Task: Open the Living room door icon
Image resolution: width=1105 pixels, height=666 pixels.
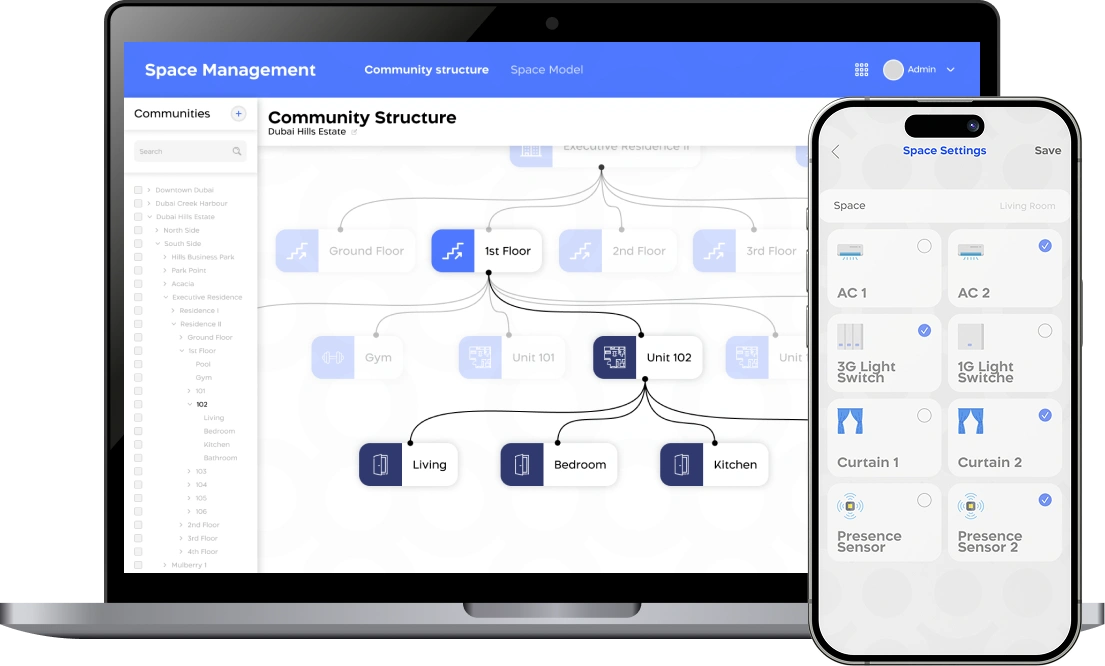Action: click(x=379, y=463)
